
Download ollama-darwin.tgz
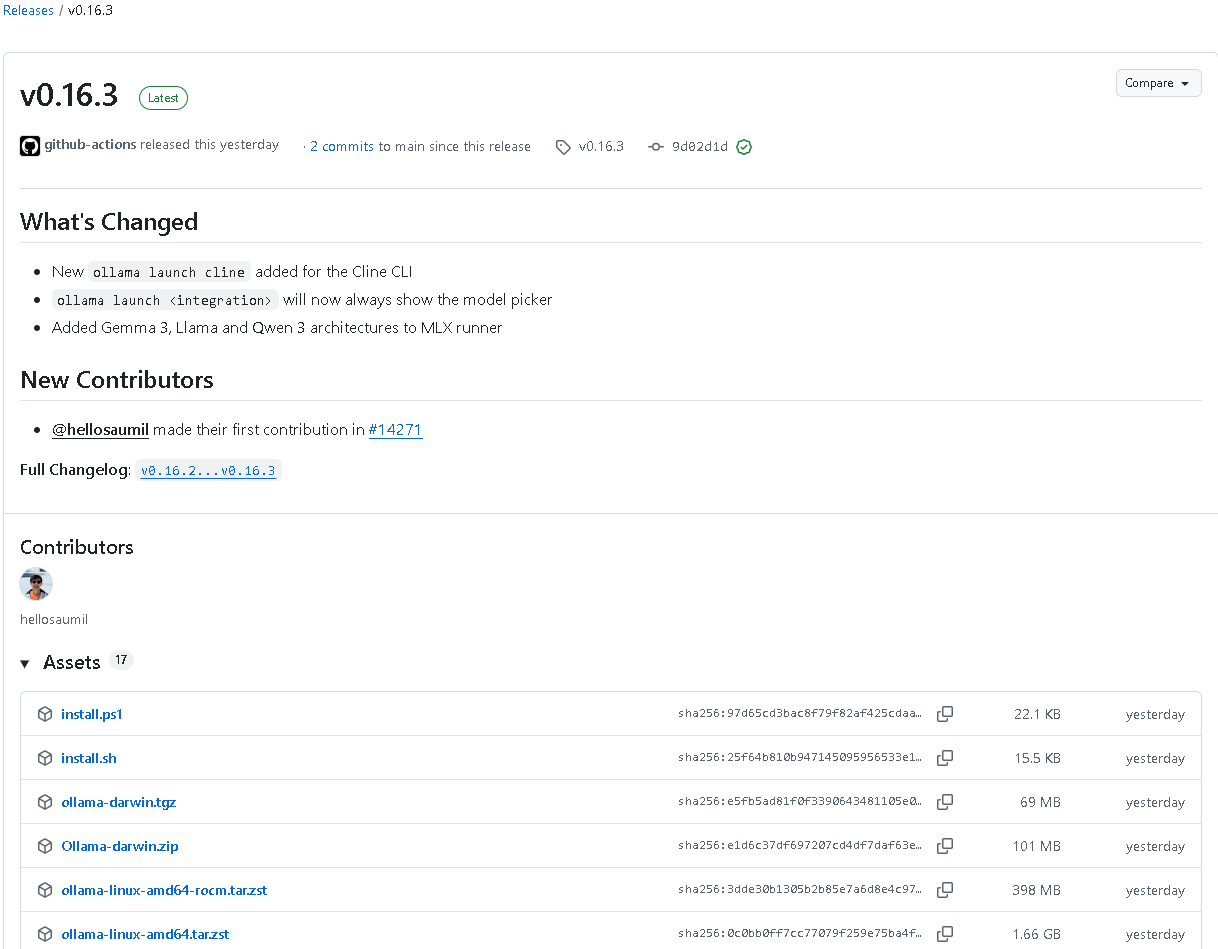pos(119,802)
